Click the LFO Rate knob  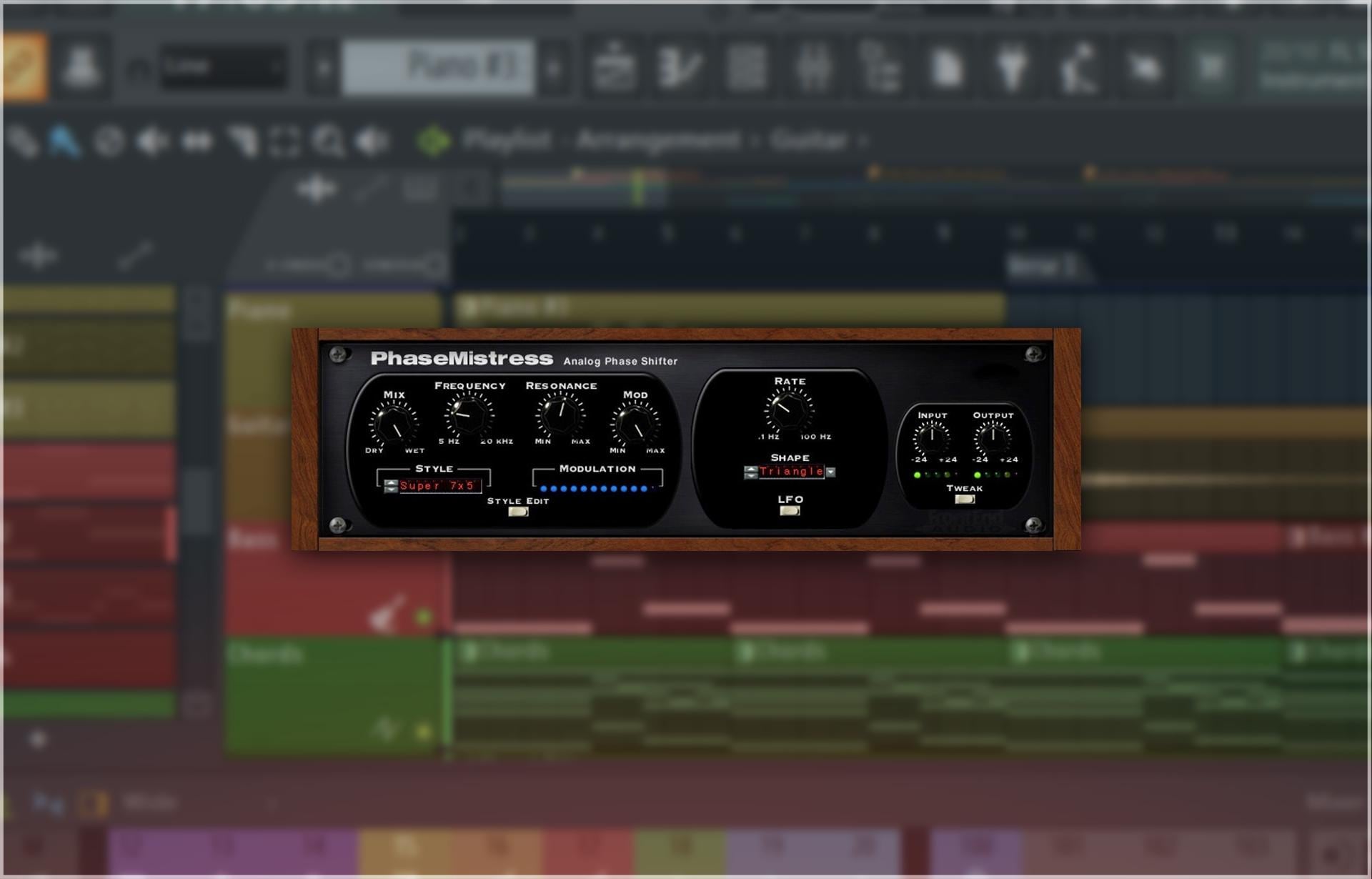(x=789, y=409)
